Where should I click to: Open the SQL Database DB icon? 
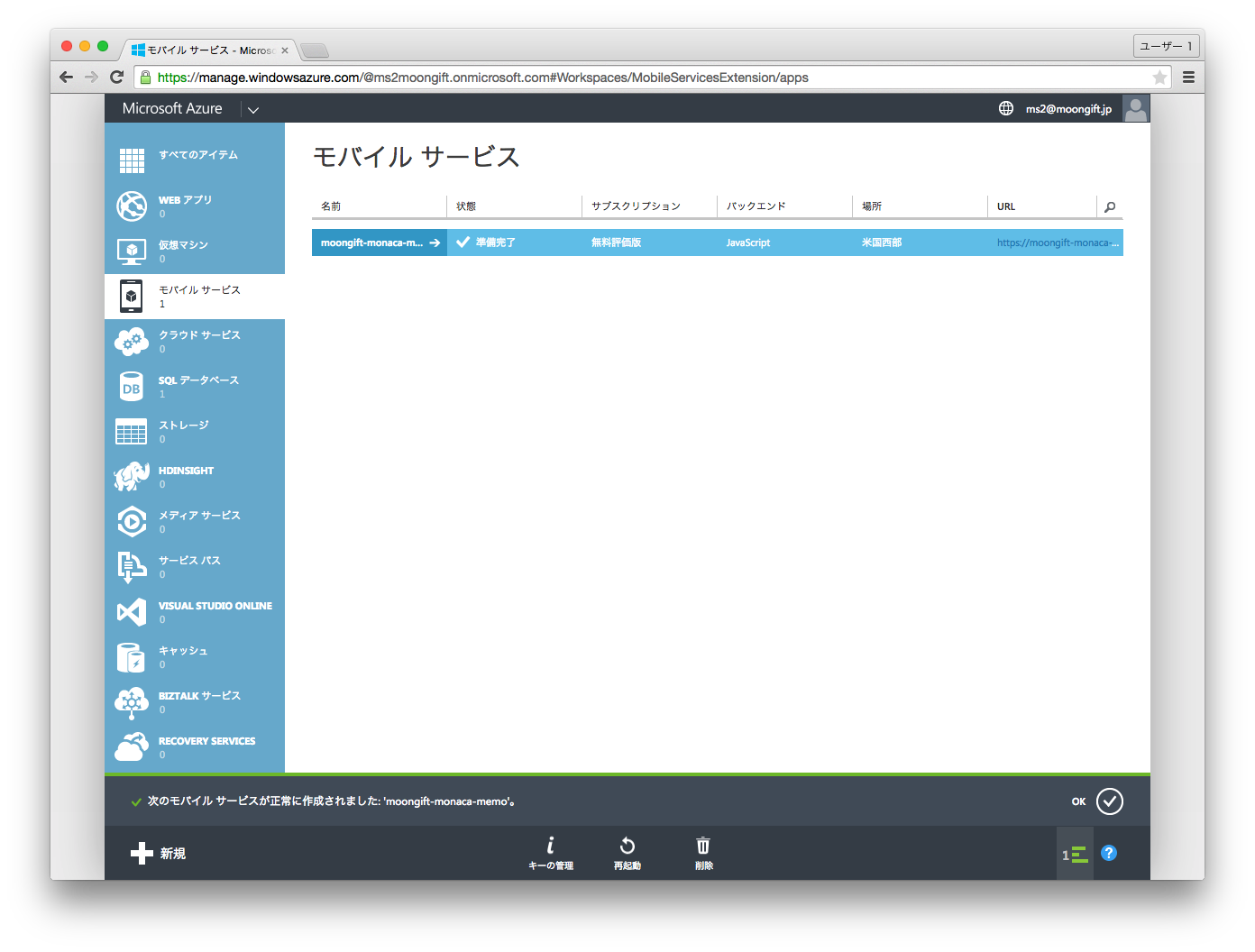[x=132, y=387]
